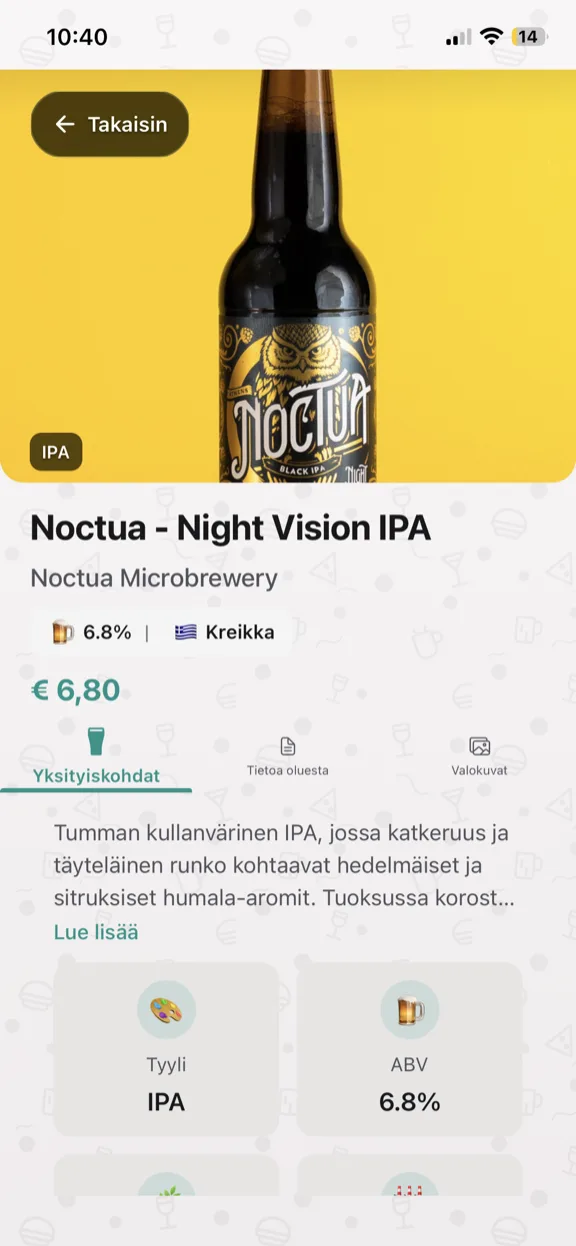Select the price € 6,80
This screenshot has width=576, height=1246.
pos(74,689)
